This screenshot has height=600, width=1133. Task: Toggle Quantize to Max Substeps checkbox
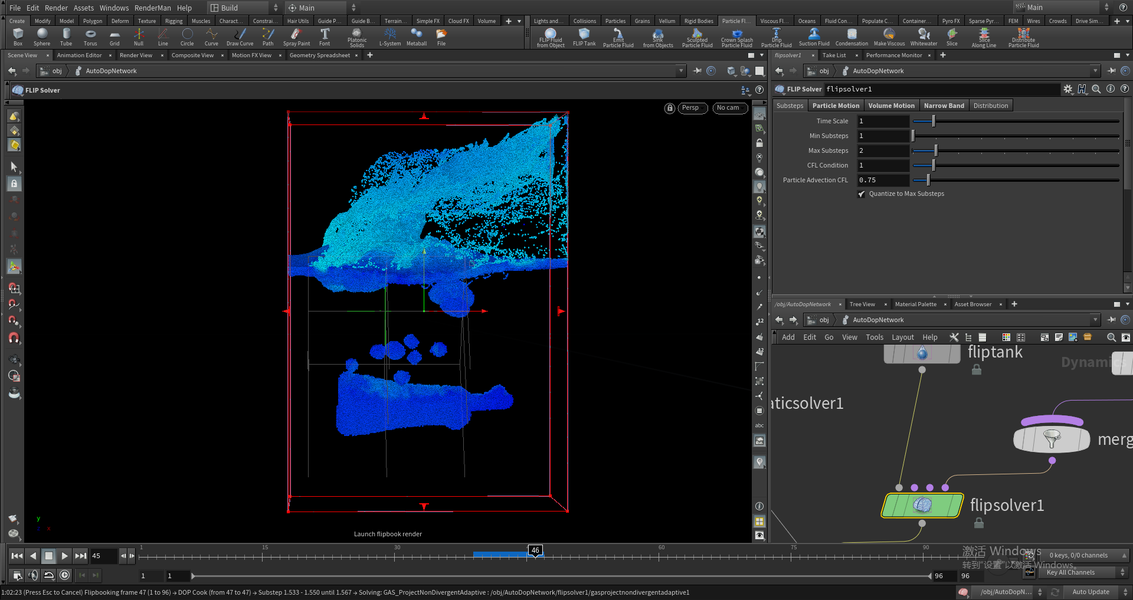pyautogui.click(x=861, y=194)
